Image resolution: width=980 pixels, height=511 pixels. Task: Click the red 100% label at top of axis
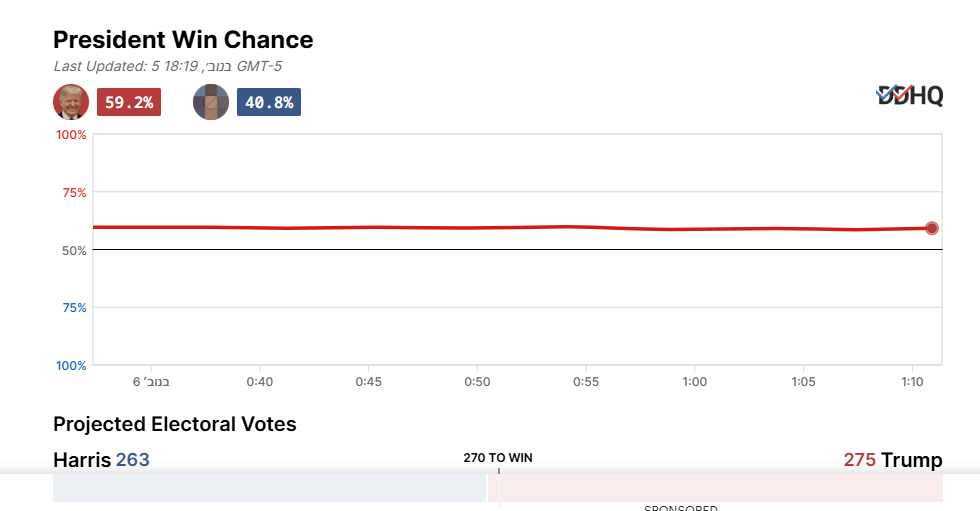pos(71,134)
